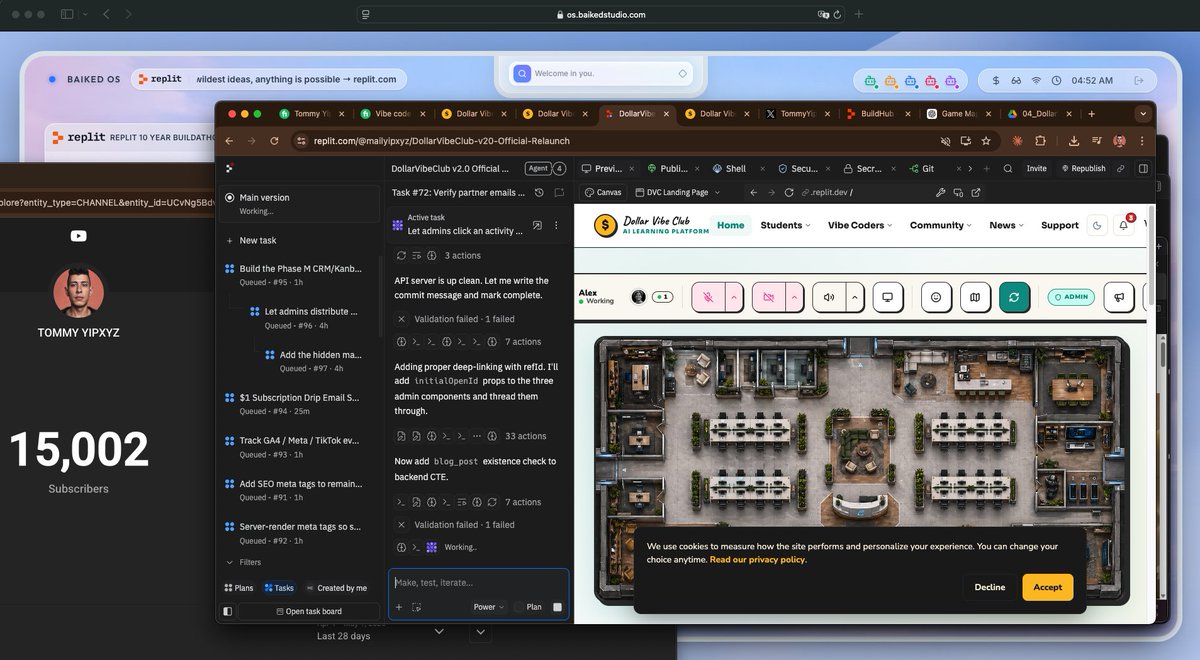Toggle the camera off button
Screen dimensions: 1200x660
tap(768, 297)
